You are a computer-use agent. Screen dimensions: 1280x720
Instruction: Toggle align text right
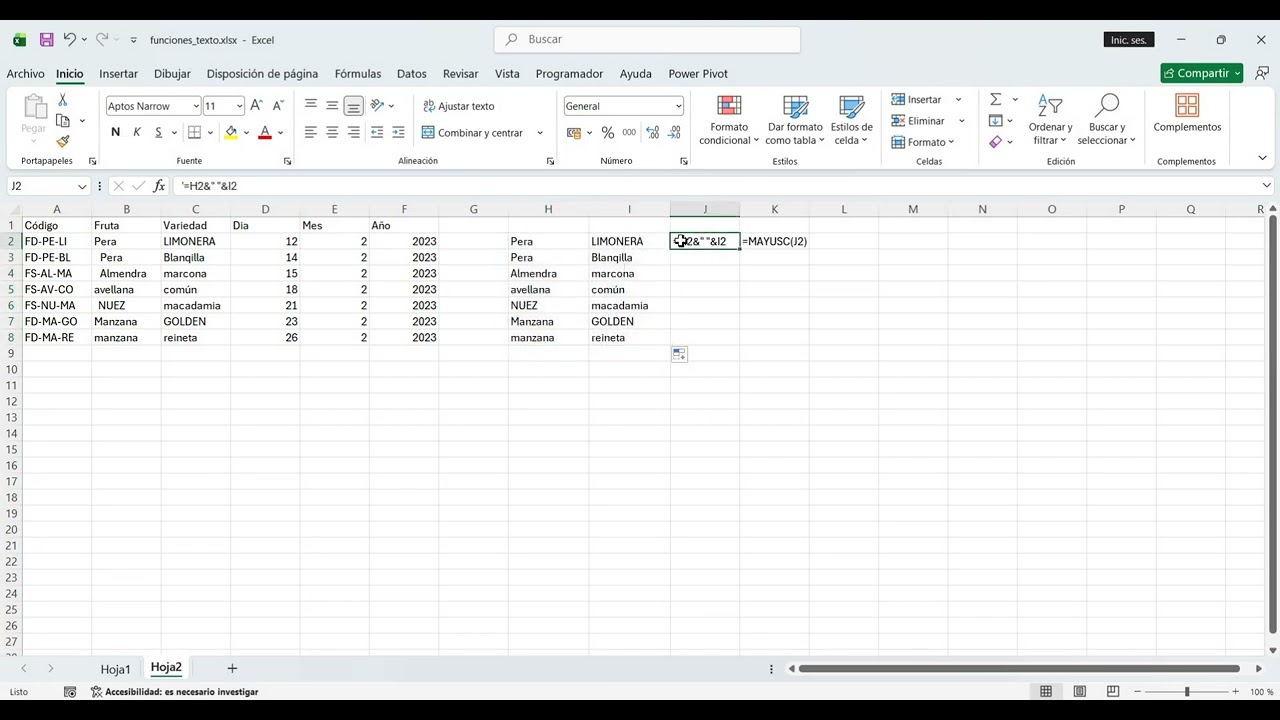(x=353, y=132)
